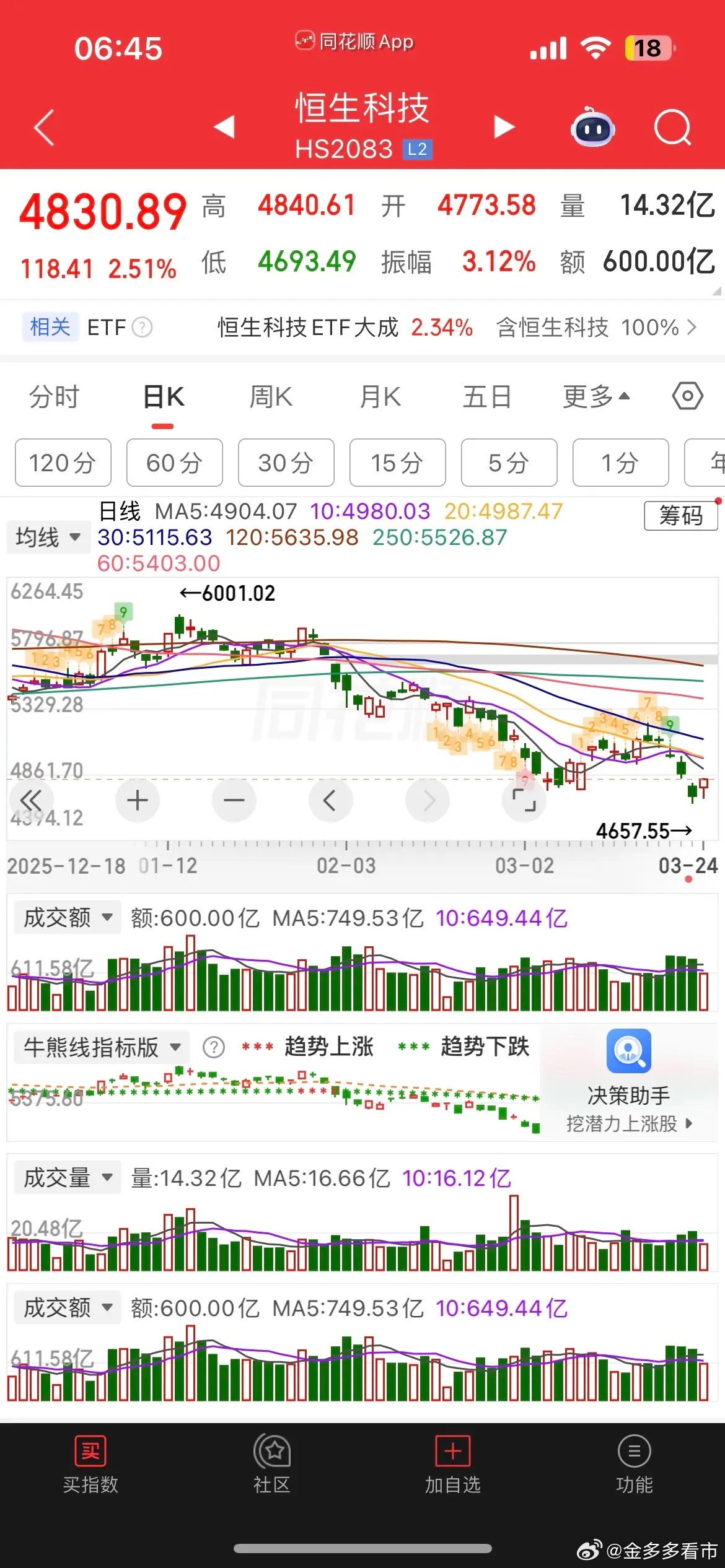725x1568 pixels.
Task: Open the 决策助手 icon
Action: click(x=629, y=1051)
